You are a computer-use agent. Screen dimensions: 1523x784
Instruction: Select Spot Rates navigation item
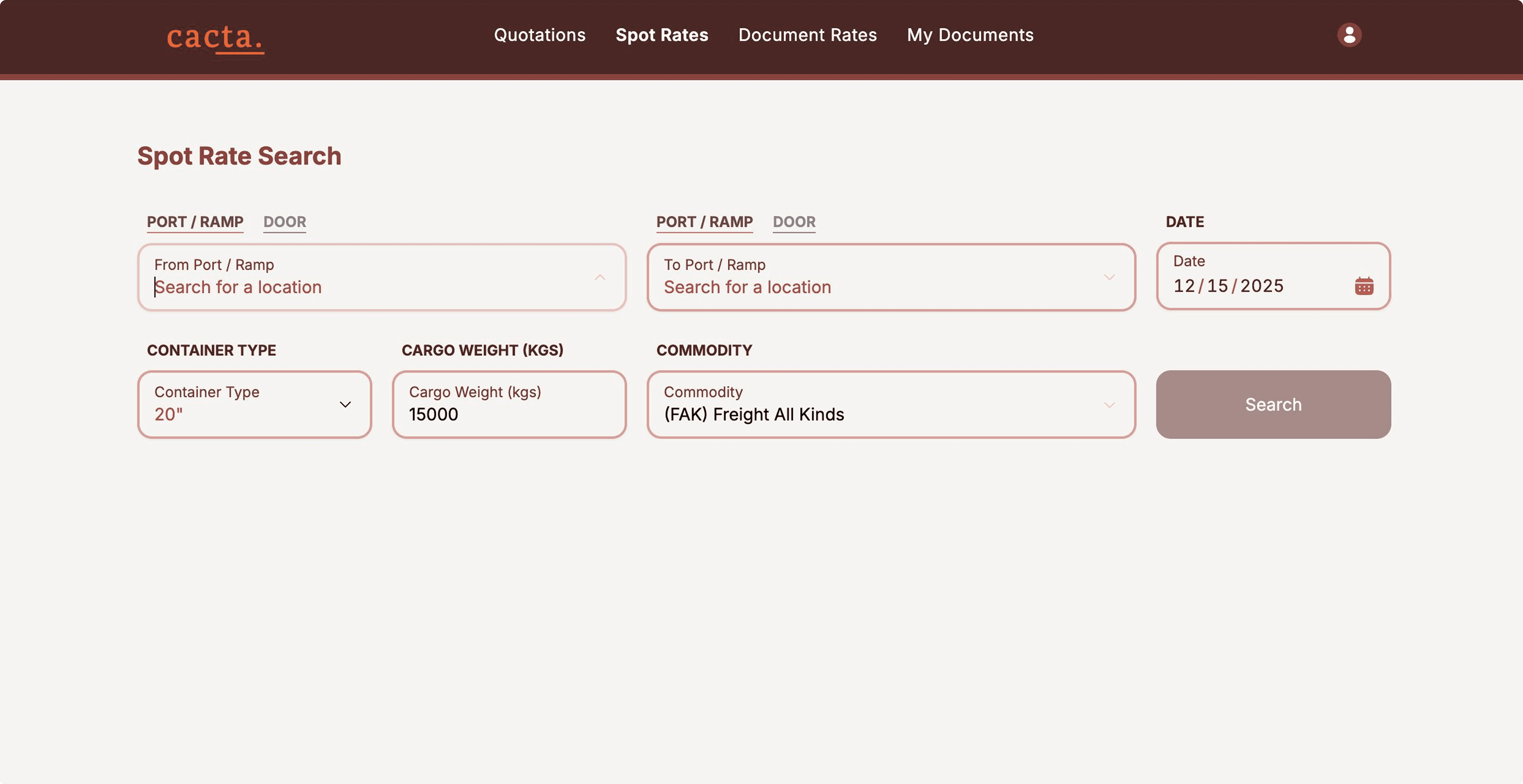(x=662, y=35)
